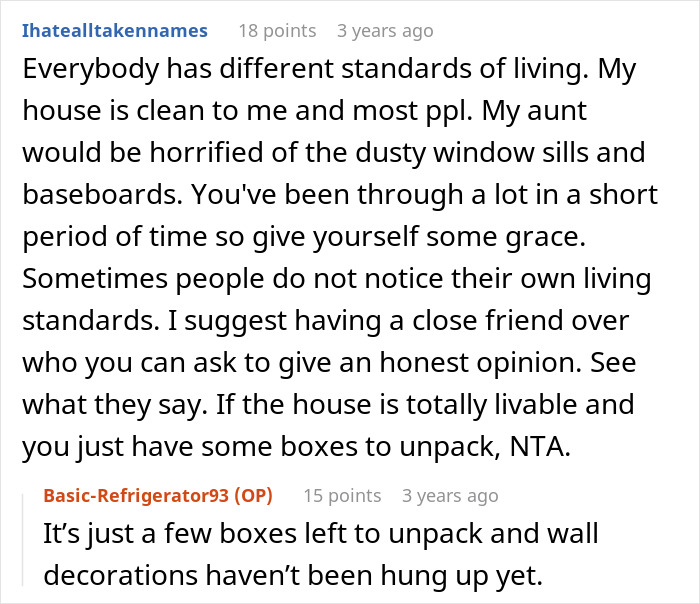Collapse the reply using its left thread line
The height and width of the screenshot is (604, 700).
pyautogui.click(x=26, y=540)
